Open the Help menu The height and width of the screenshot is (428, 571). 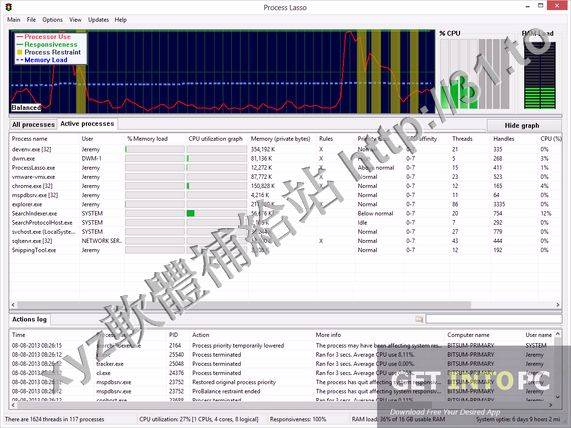pos(121,20)
